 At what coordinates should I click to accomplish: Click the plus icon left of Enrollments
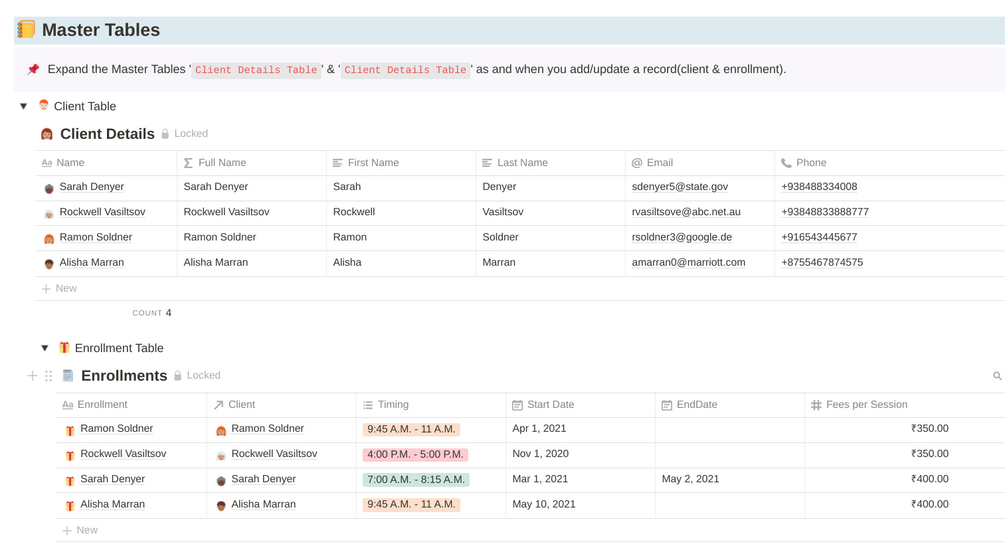32,375
